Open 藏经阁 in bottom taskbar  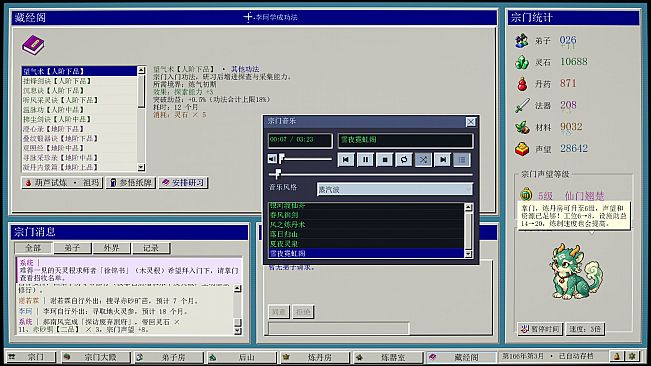(x=461, y=357)
